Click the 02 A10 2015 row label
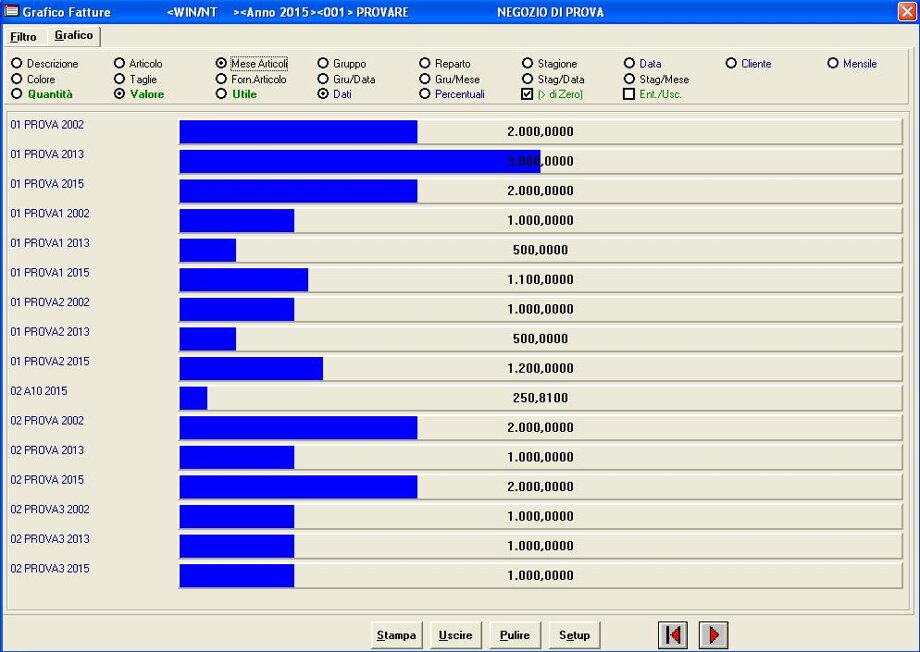 click(x=39, y=391)
